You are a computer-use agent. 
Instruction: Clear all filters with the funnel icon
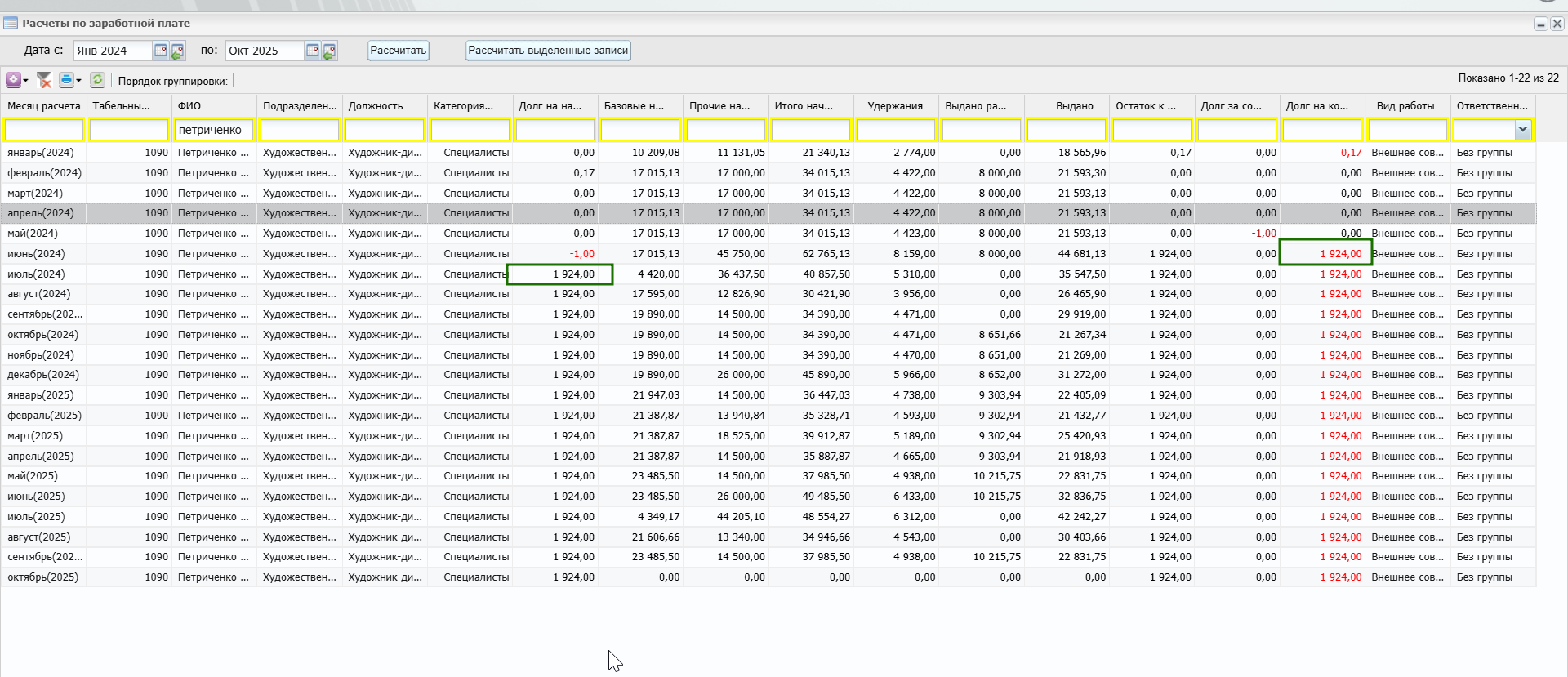click(x=44, y=80)
